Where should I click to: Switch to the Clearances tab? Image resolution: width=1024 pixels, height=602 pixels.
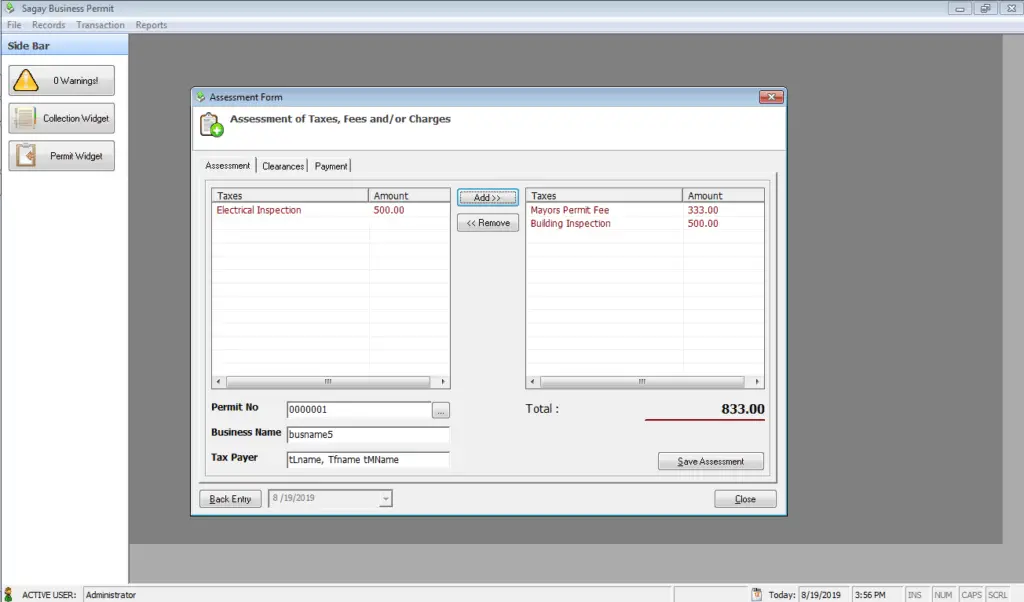pos(282,166)
